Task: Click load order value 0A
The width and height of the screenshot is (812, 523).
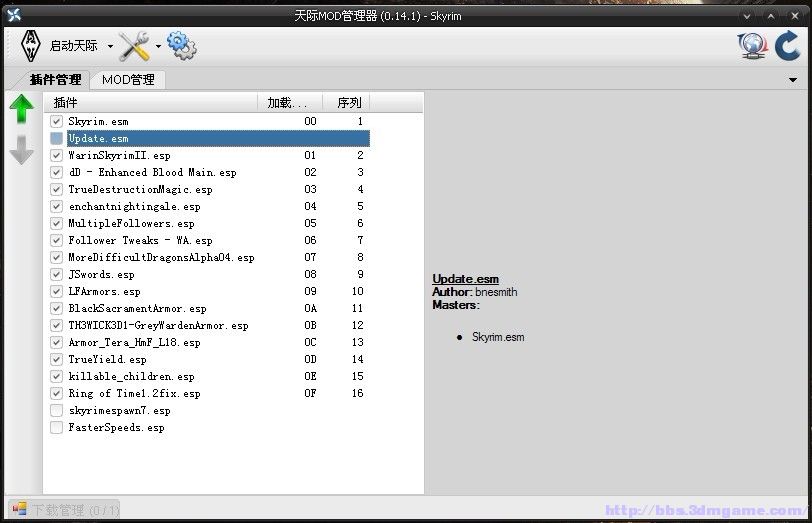Action: (310, 309)
